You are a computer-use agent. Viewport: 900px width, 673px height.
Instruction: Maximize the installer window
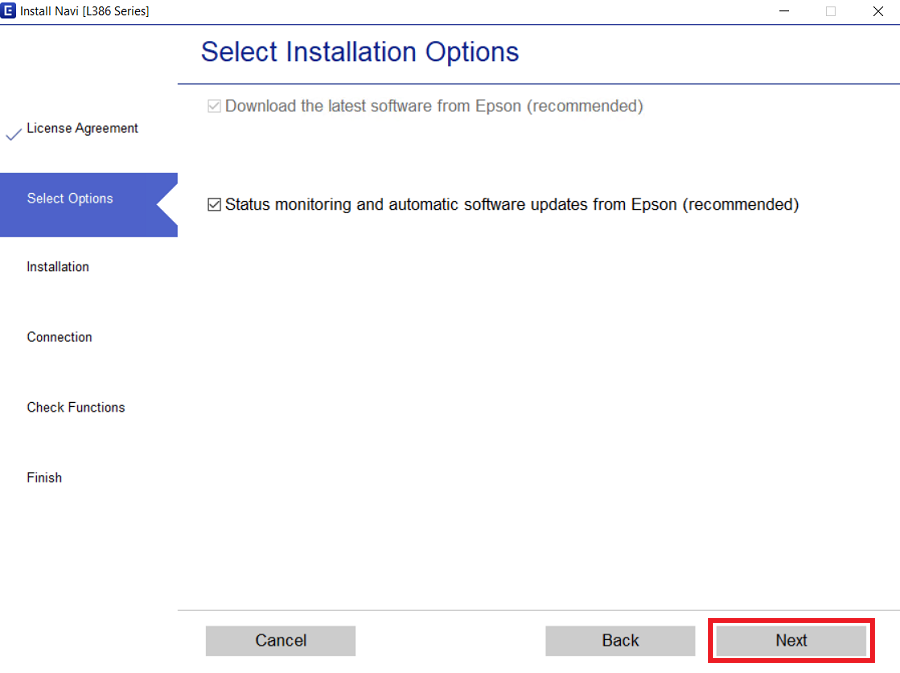(831, 11)
